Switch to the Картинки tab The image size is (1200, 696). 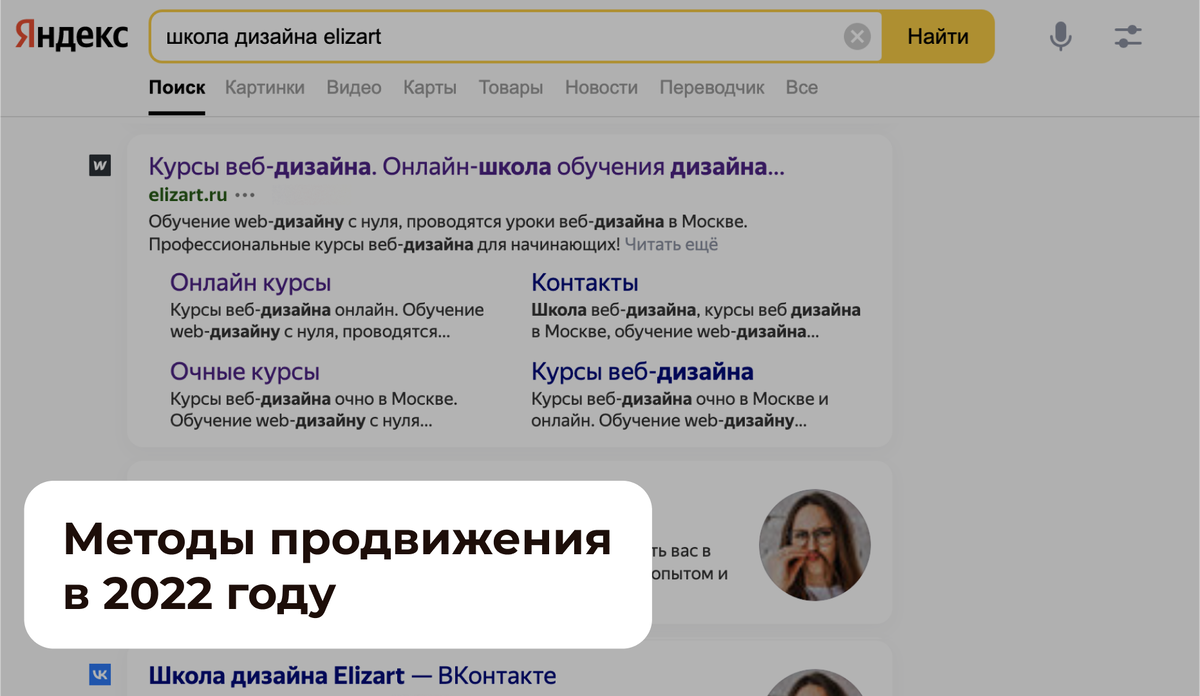[265, 88]
